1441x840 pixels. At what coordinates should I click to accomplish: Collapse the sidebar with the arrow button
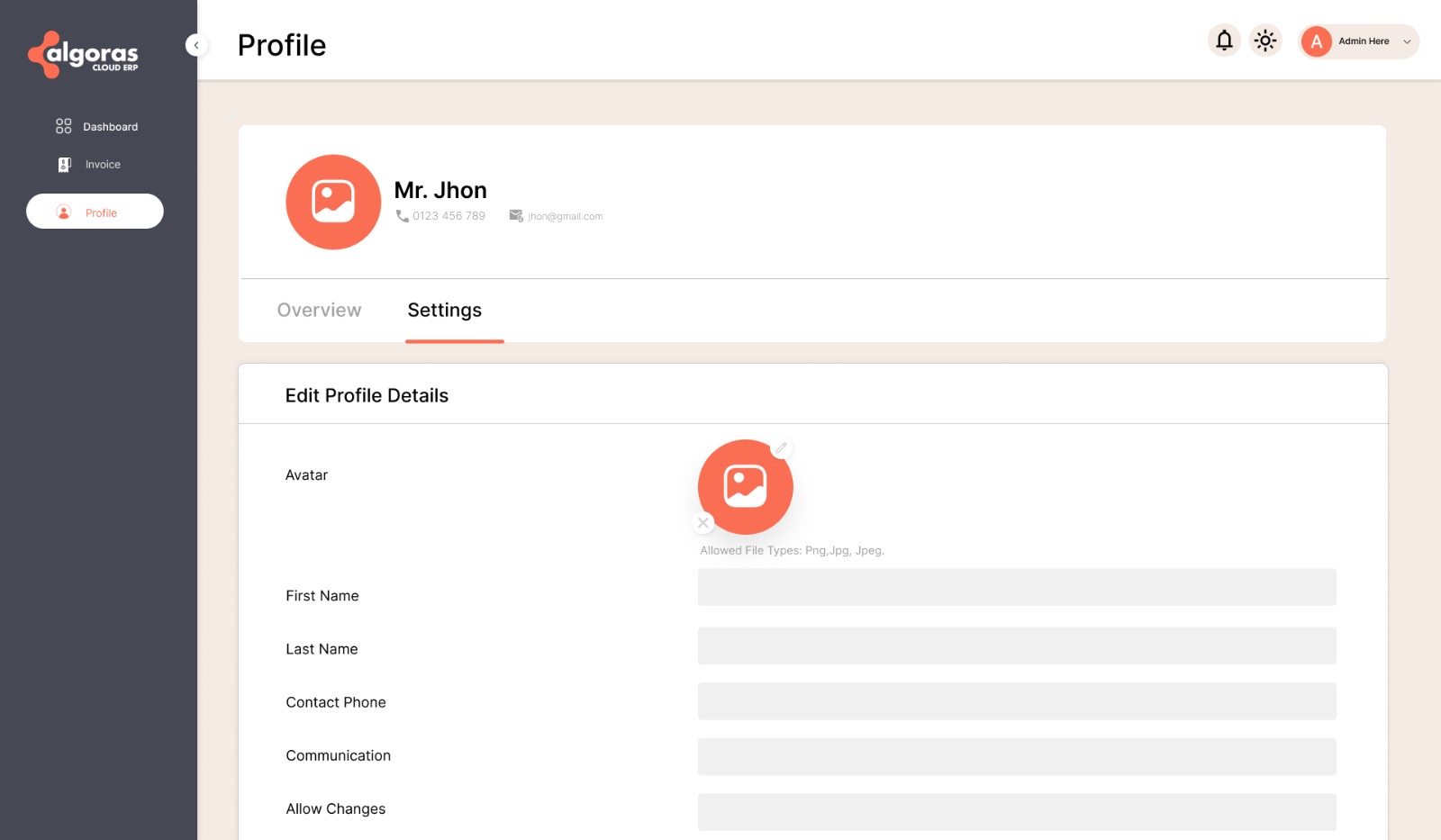click(196, 45)
